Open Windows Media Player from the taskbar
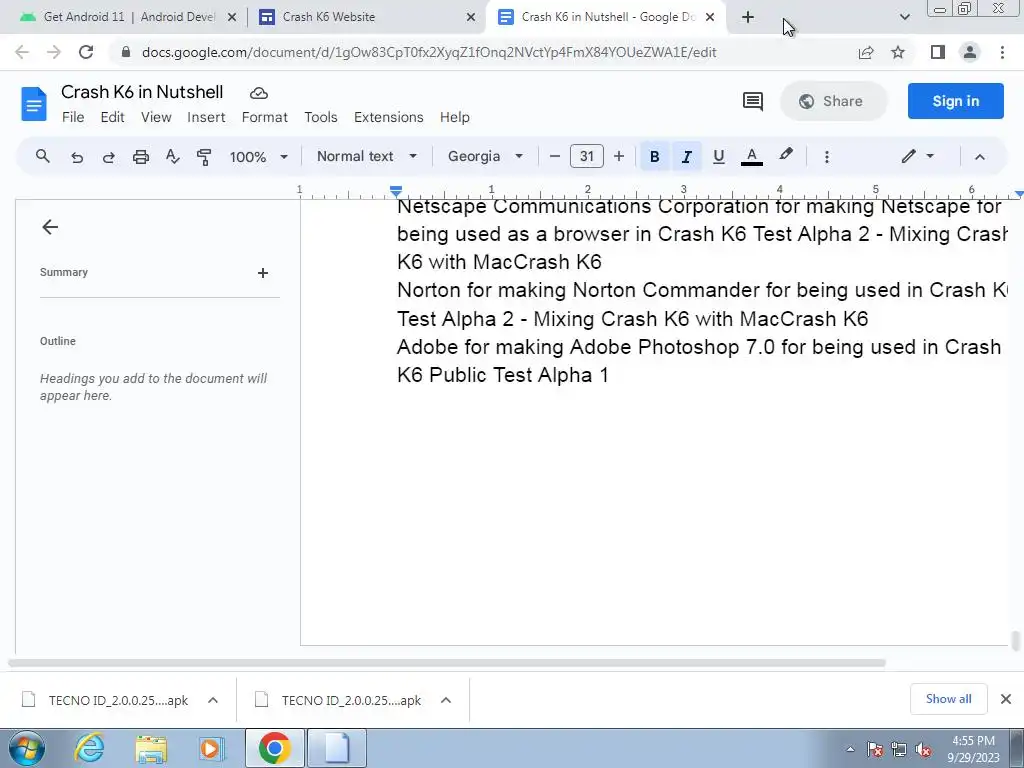Image resolution: width=1024 pixels, height=768 pixels. (x=212, y=748)
